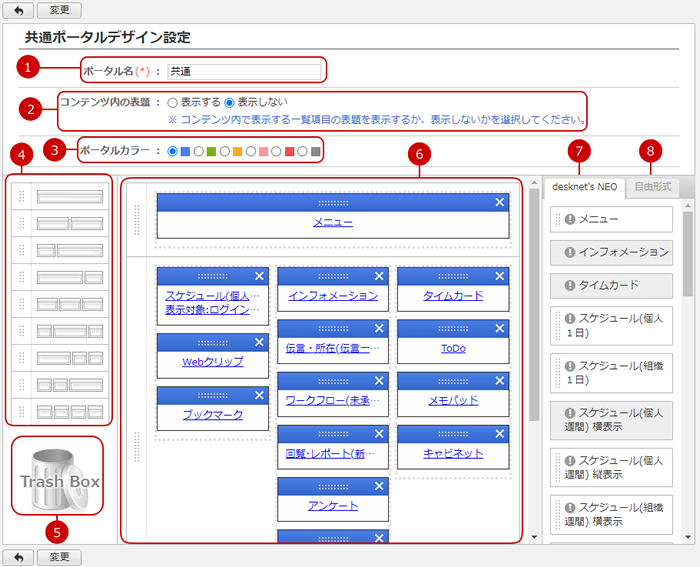Click the content list vertical scrollbar
This screenshot has width=700, height=567.
(688, 254)
